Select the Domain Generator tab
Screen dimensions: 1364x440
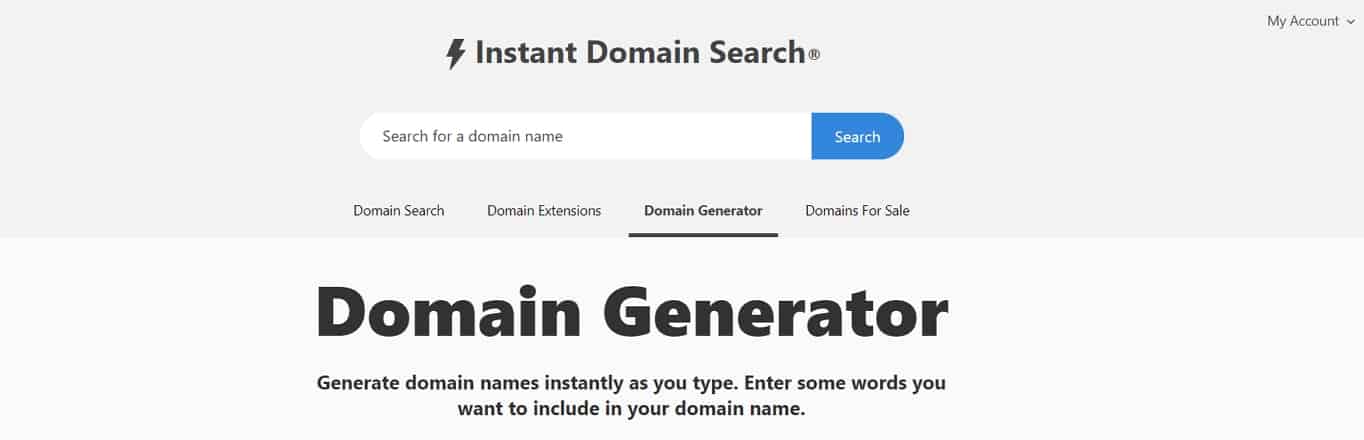[703, 211]
